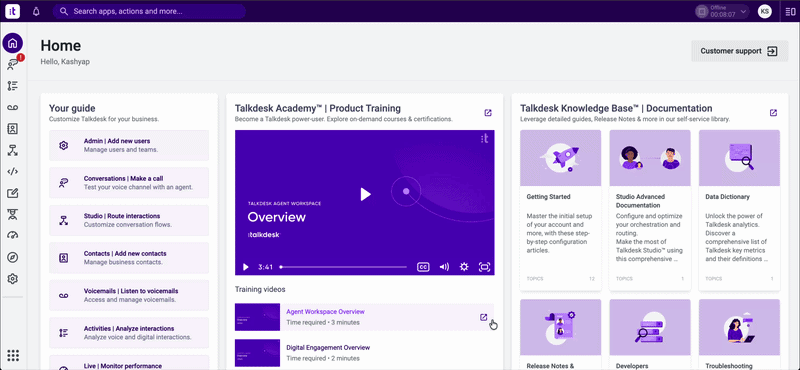800x370 pixels.
Task: Open Studio Advanced Documentation card
Action: (650, 210)
